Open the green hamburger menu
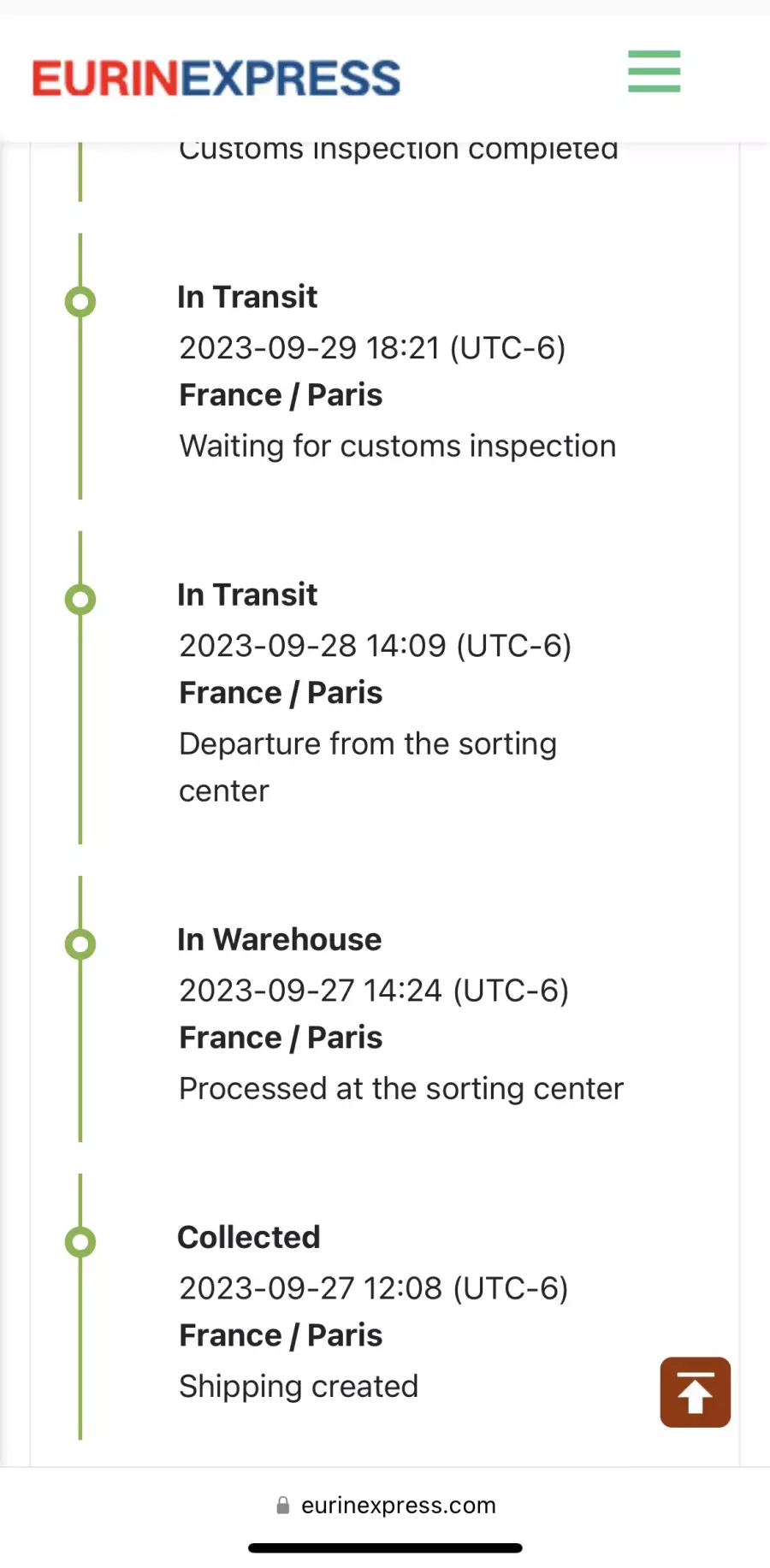Screen dimensions: 770x1568 [654, 71]
